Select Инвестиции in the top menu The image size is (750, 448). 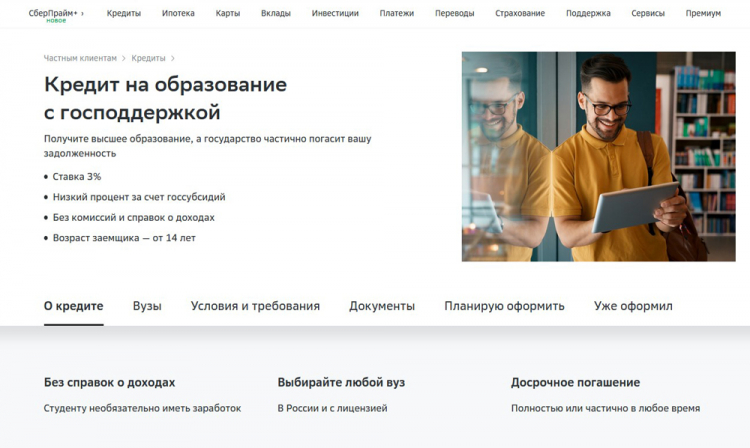[x=335, y=13]
